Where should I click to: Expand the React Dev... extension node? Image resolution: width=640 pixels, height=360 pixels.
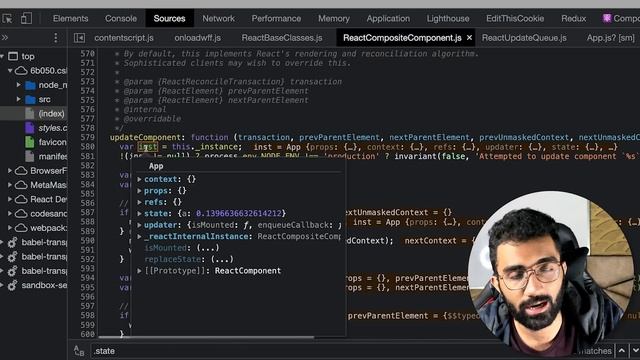pos(10,199)
